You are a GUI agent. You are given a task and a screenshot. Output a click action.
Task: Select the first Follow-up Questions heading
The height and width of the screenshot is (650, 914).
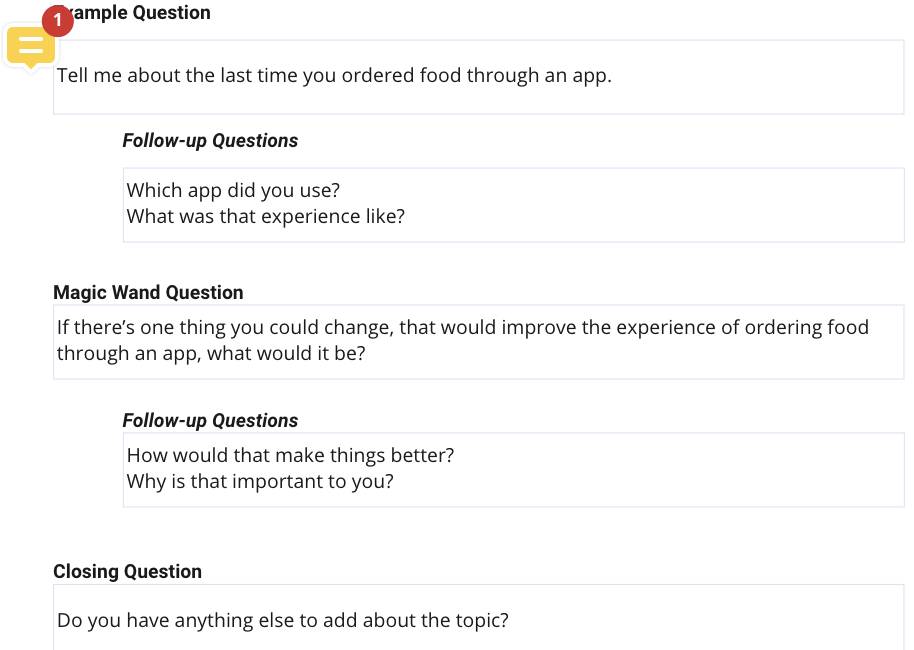point(210,140)
